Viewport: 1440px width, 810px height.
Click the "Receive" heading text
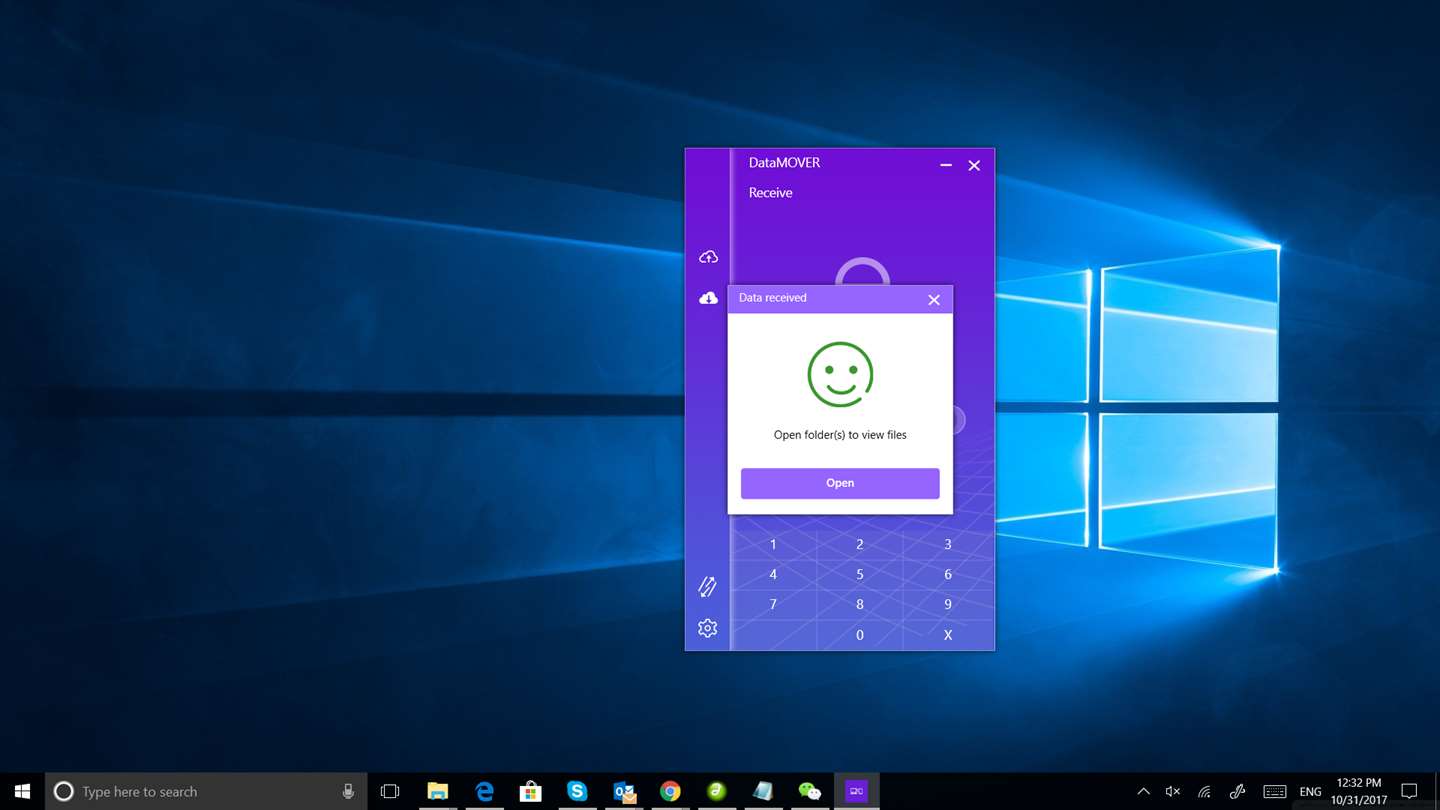point(770,193)
